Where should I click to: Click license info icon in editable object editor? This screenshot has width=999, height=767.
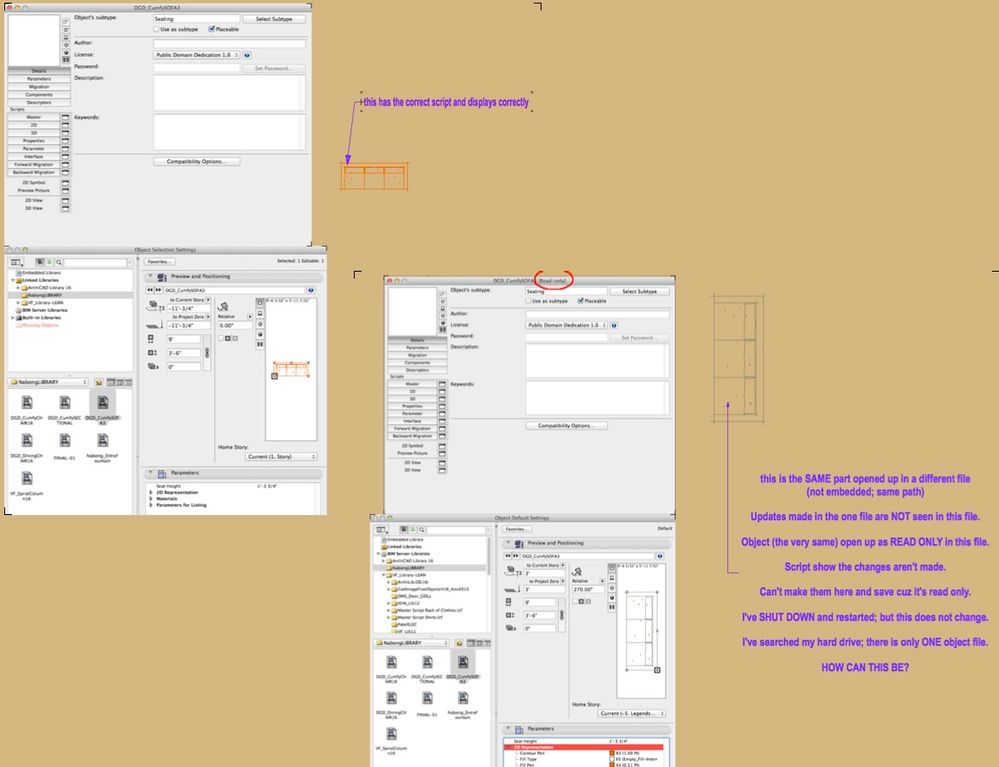coord(247,55)
